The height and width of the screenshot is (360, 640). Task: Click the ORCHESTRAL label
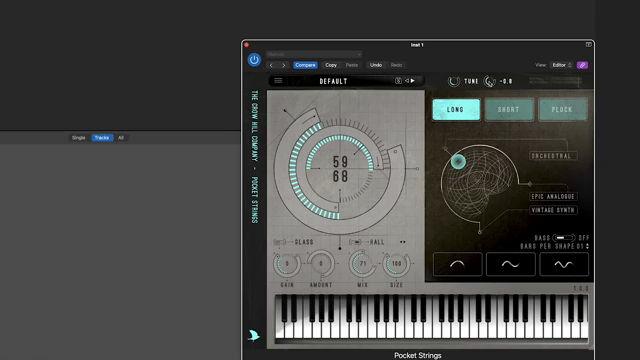pos(553,156)
